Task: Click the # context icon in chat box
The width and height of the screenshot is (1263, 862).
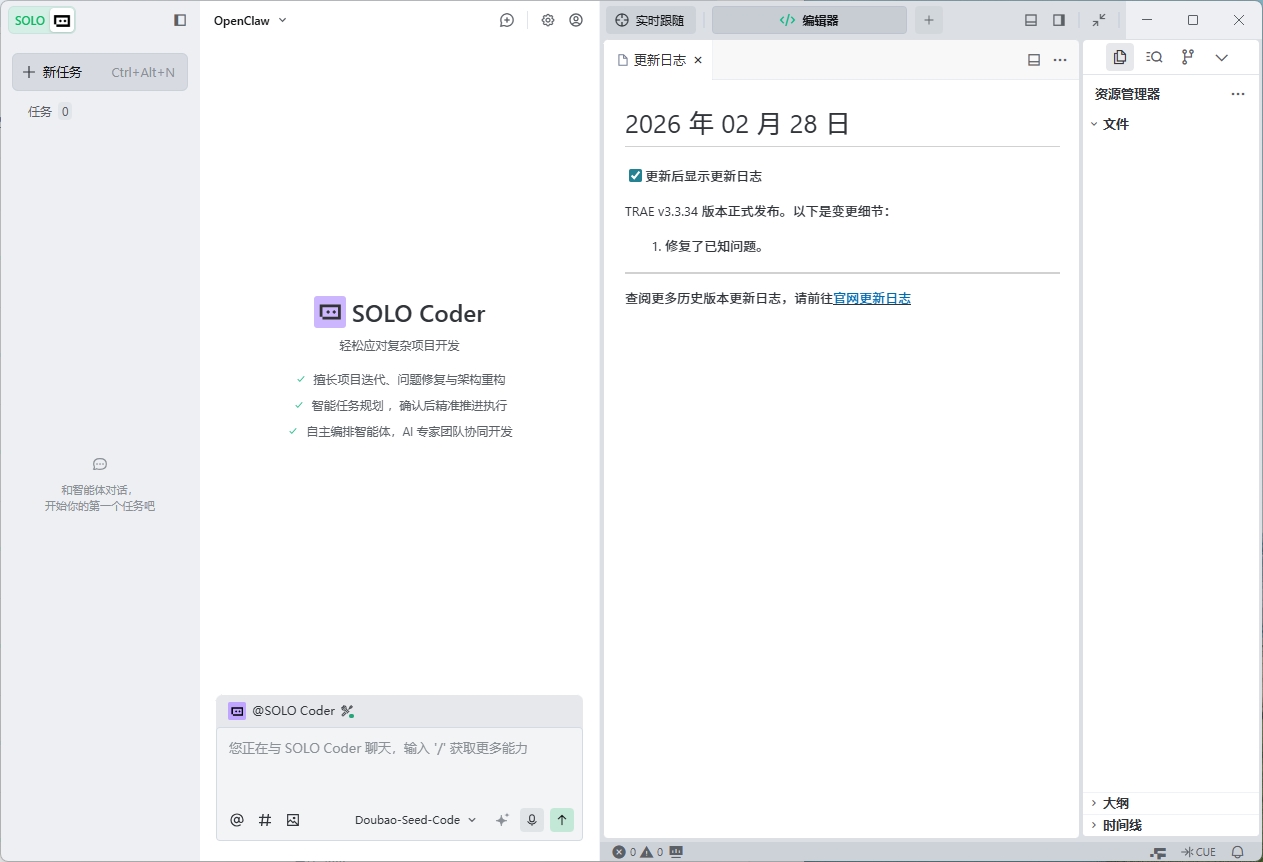Action: 265,820
